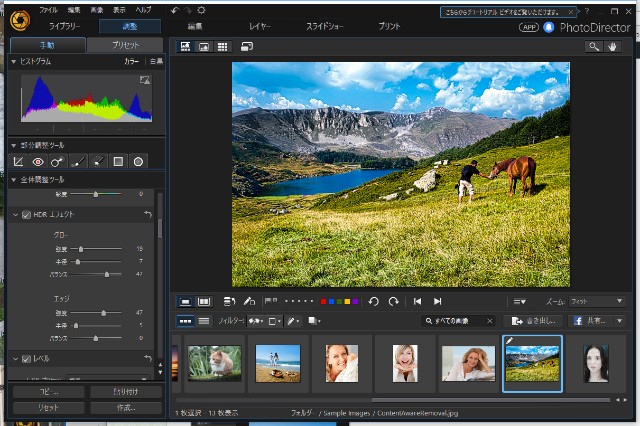Choose the radial filter circle tool
Viewport: 640px width, 426px height.
click(139, 161)
